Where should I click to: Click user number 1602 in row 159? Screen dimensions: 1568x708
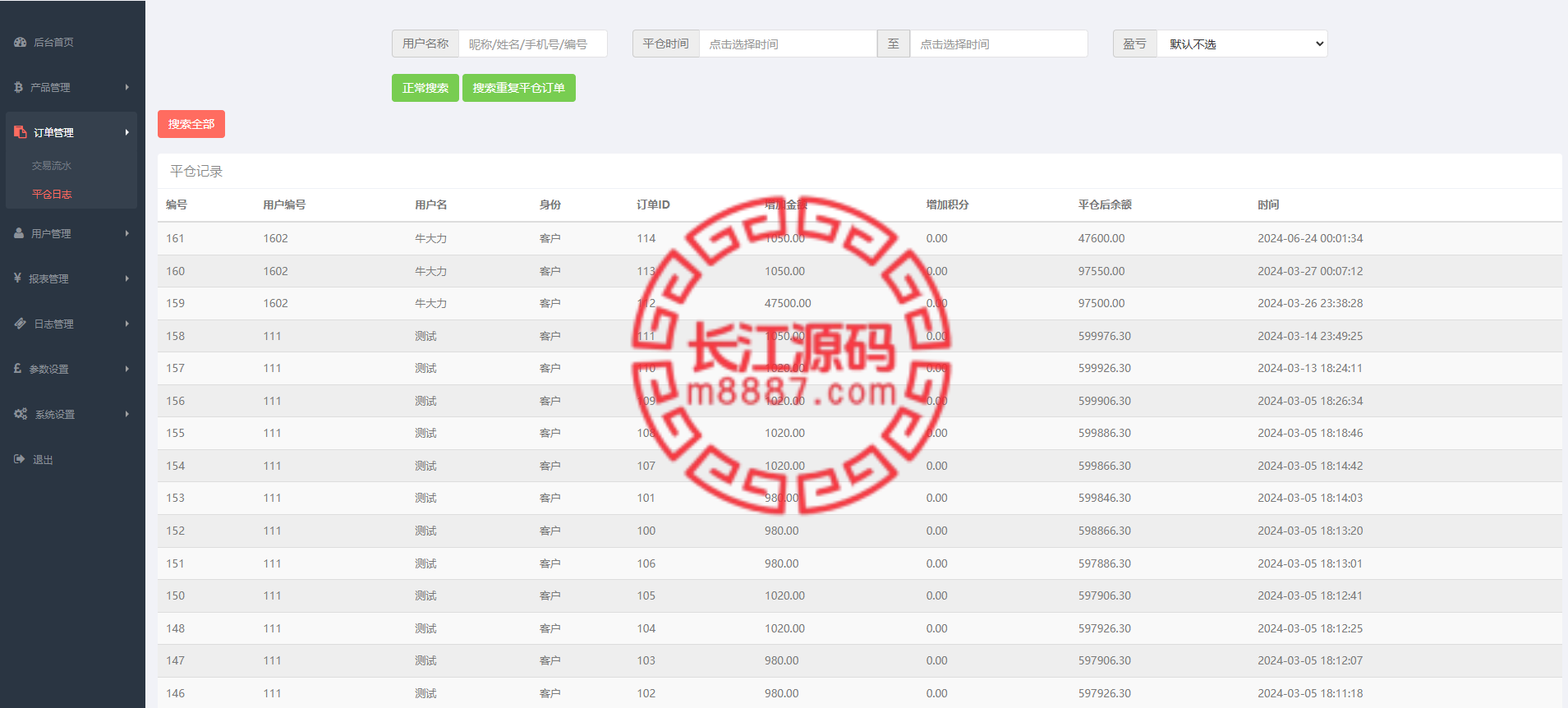point(275,303)
